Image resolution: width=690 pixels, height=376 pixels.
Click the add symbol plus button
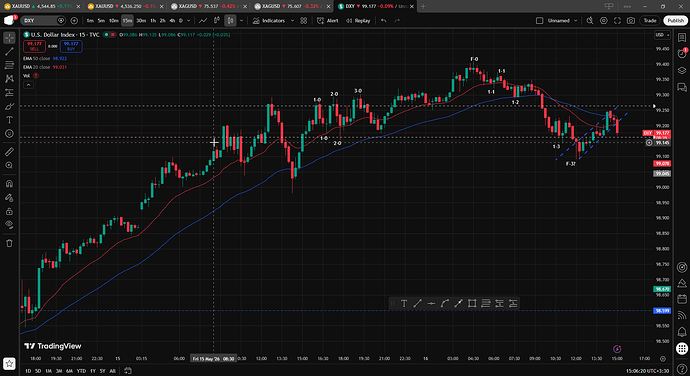click(x=74, y=21)
